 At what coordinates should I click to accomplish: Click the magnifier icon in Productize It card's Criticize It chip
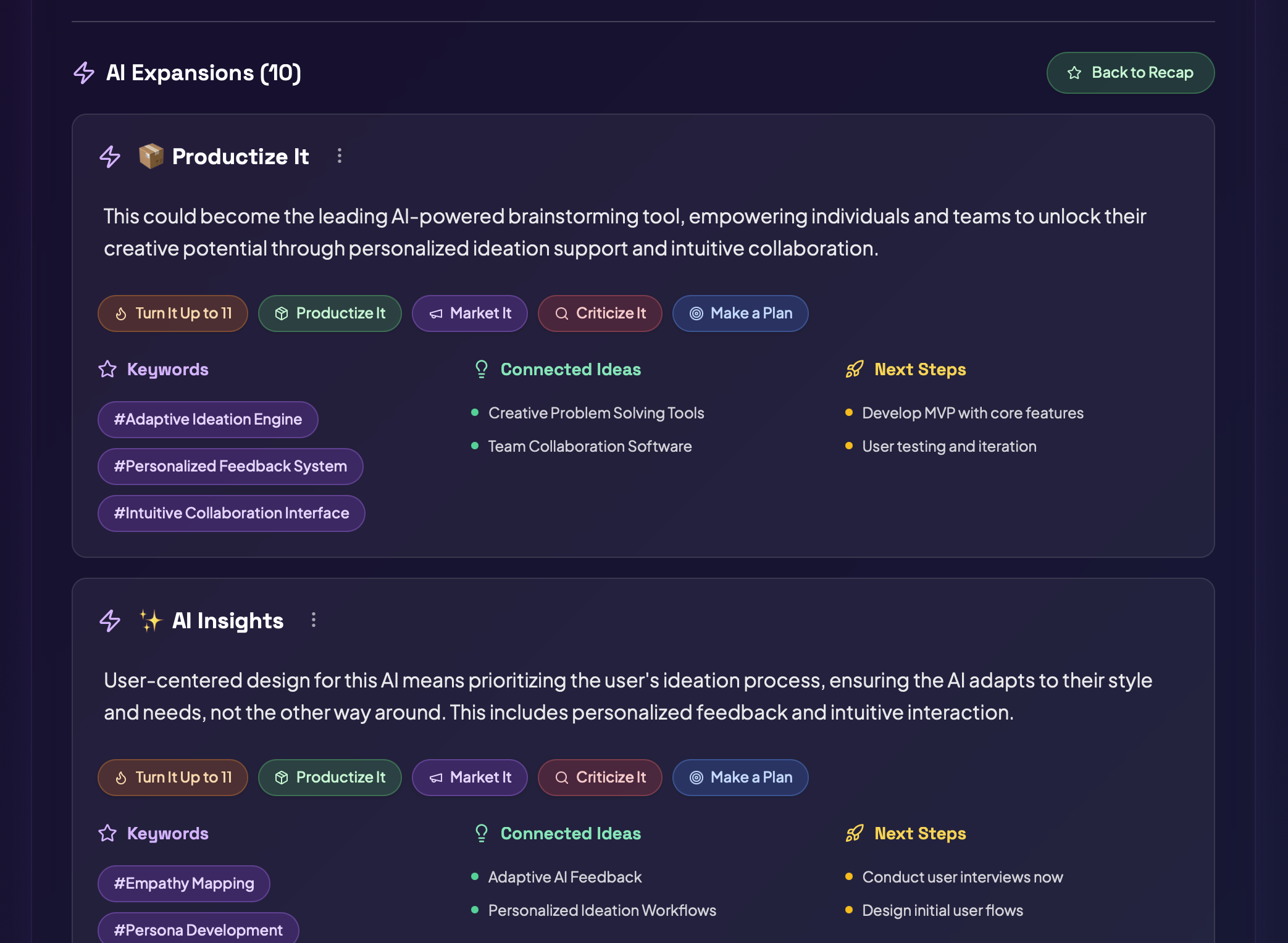pos(562,314)
